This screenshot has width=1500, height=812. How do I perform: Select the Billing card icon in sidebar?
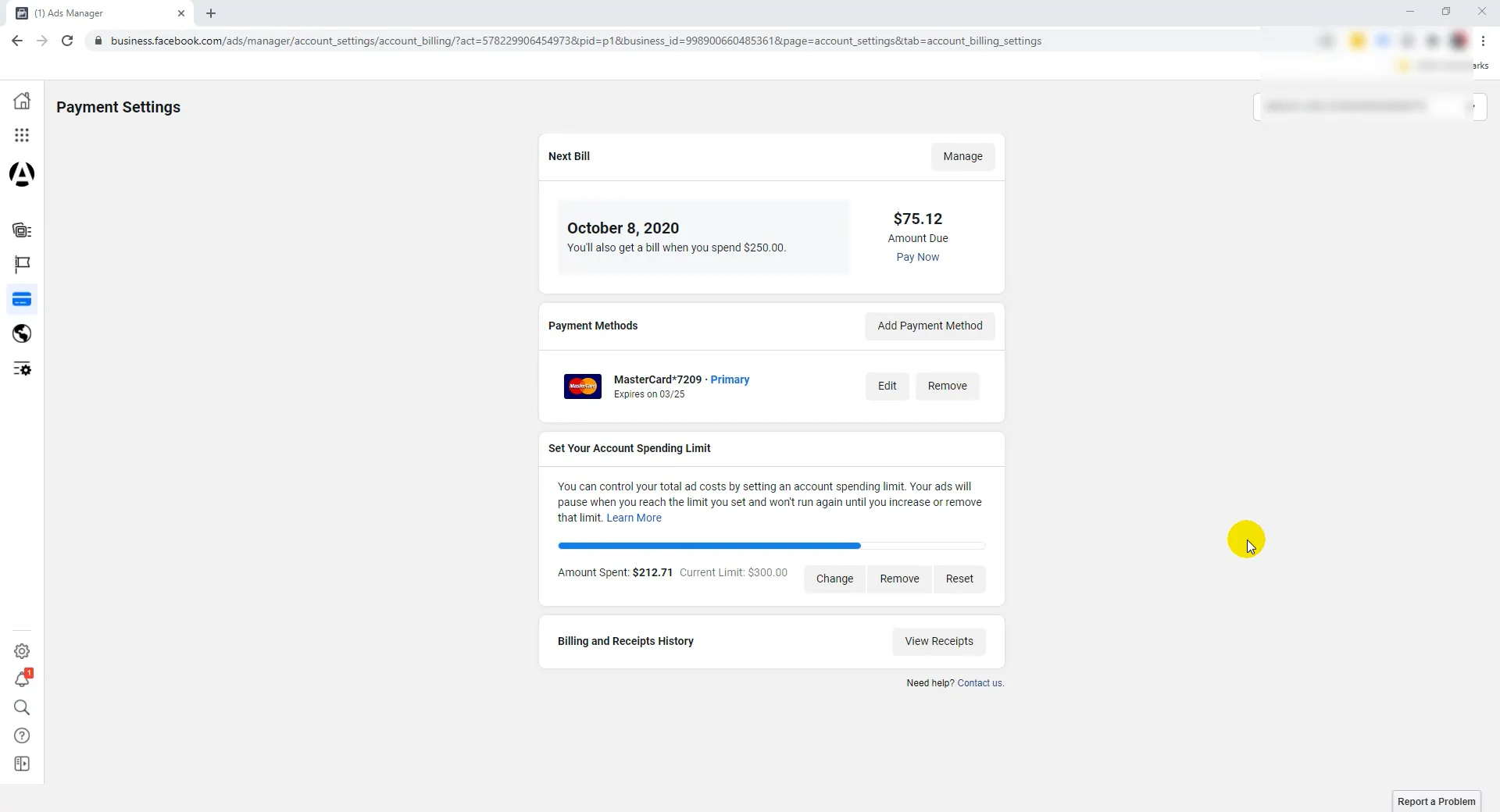tap(22, 300)
